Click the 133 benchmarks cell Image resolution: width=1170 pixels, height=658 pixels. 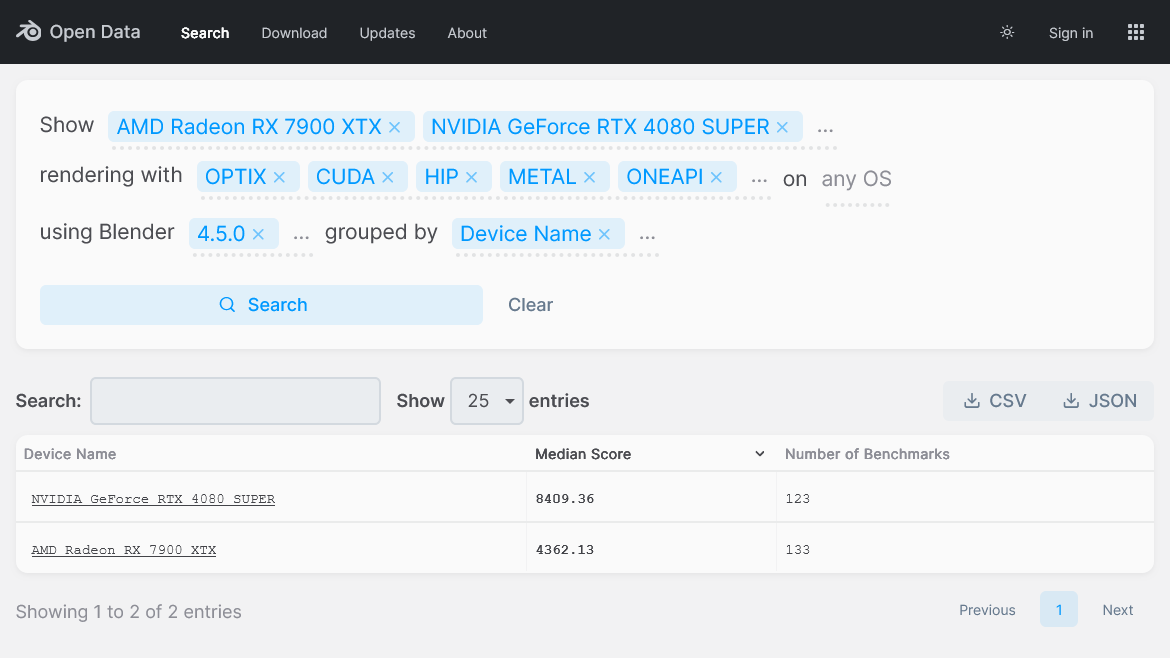798,550
